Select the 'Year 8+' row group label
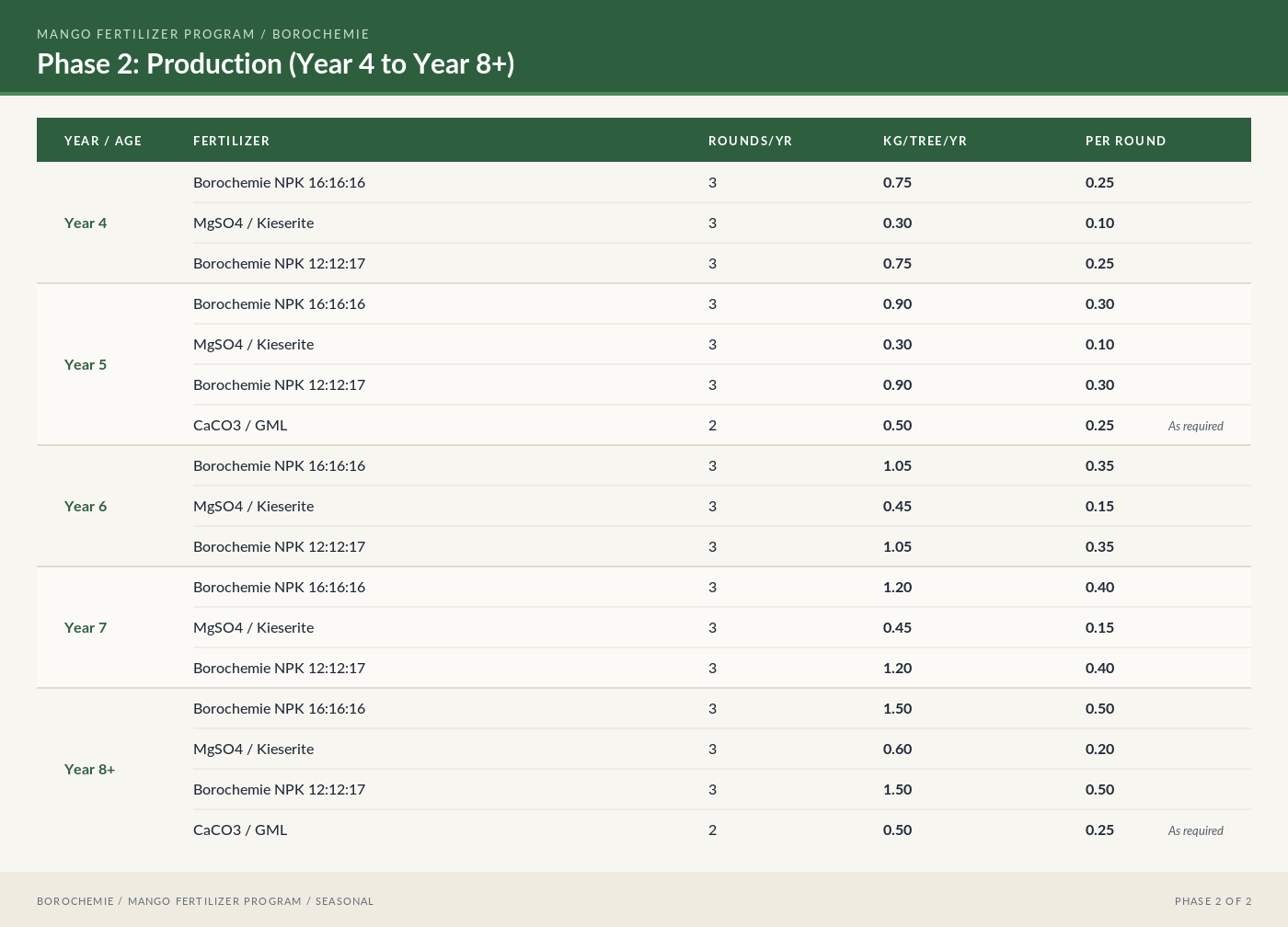This screenshot has width=1288, height=927. (x=90, y=769)
